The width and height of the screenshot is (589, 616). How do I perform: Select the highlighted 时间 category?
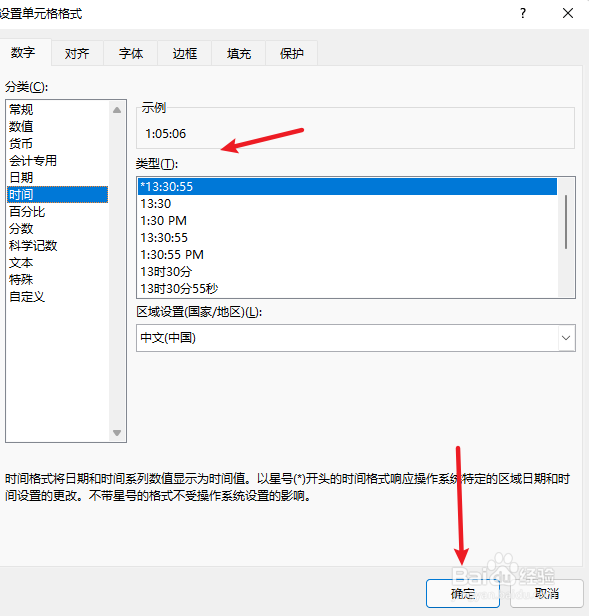pyautogui.click(x=57, y=194)
